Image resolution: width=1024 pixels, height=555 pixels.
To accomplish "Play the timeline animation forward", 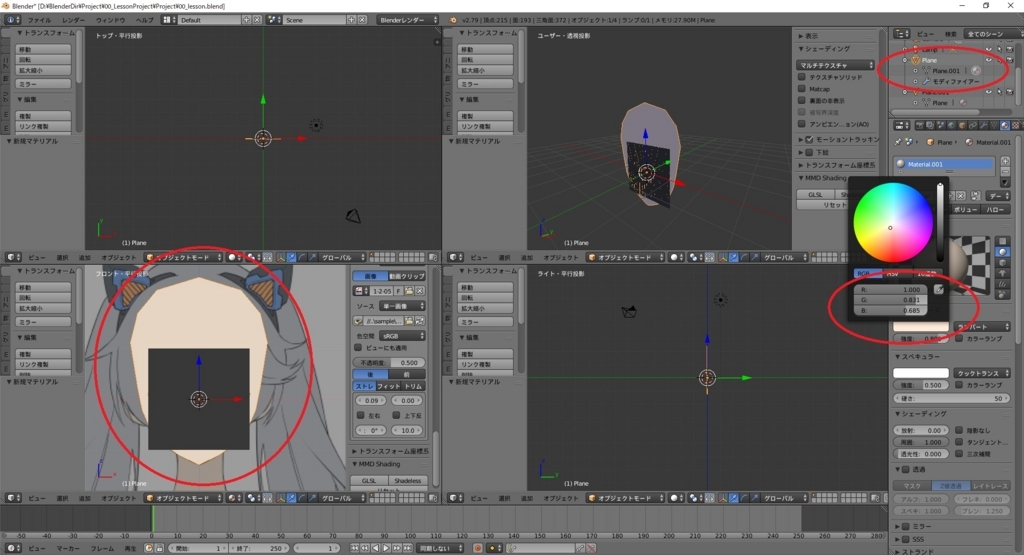I will click(386, 548).
